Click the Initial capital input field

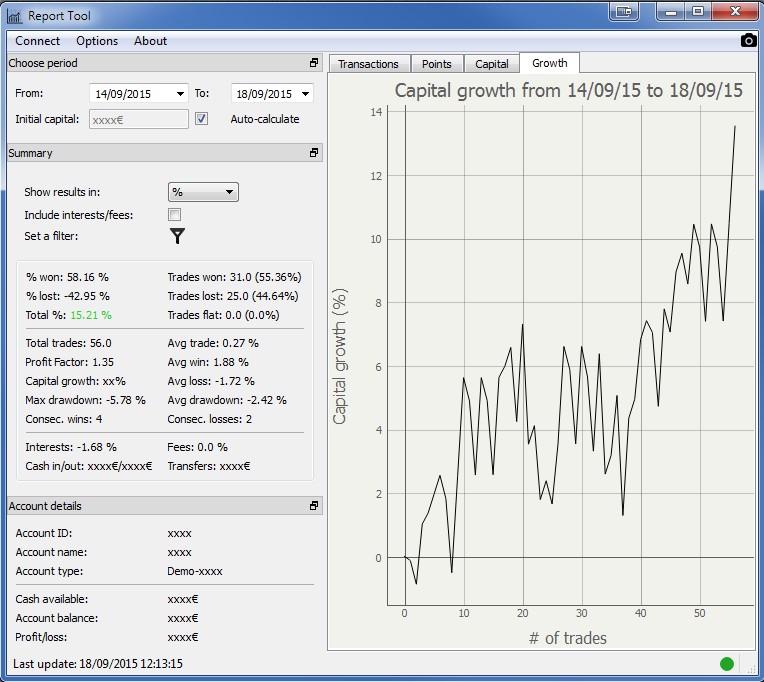click(139, 119)
